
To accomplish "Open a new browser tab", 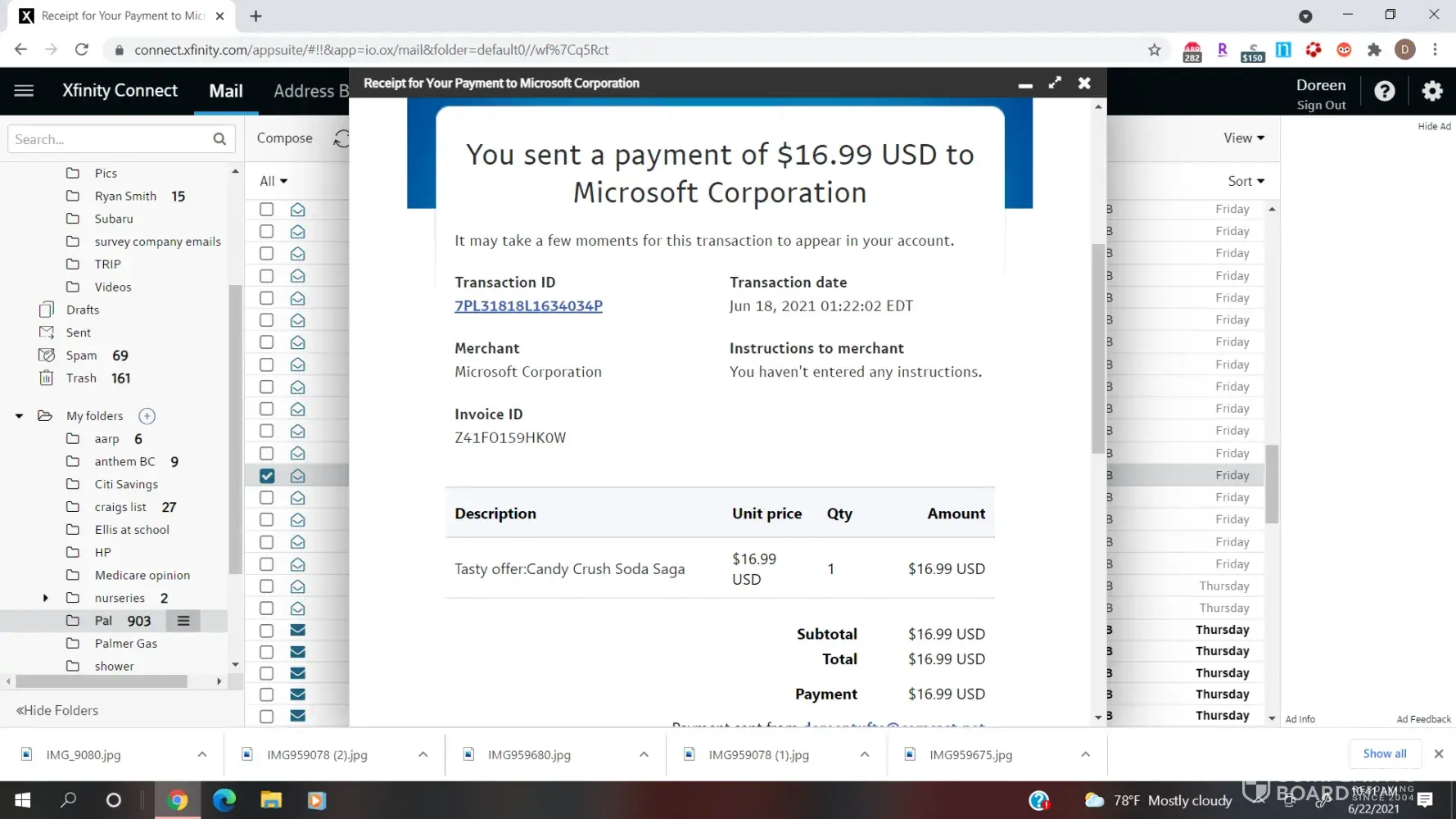I will tap(255, 16).
